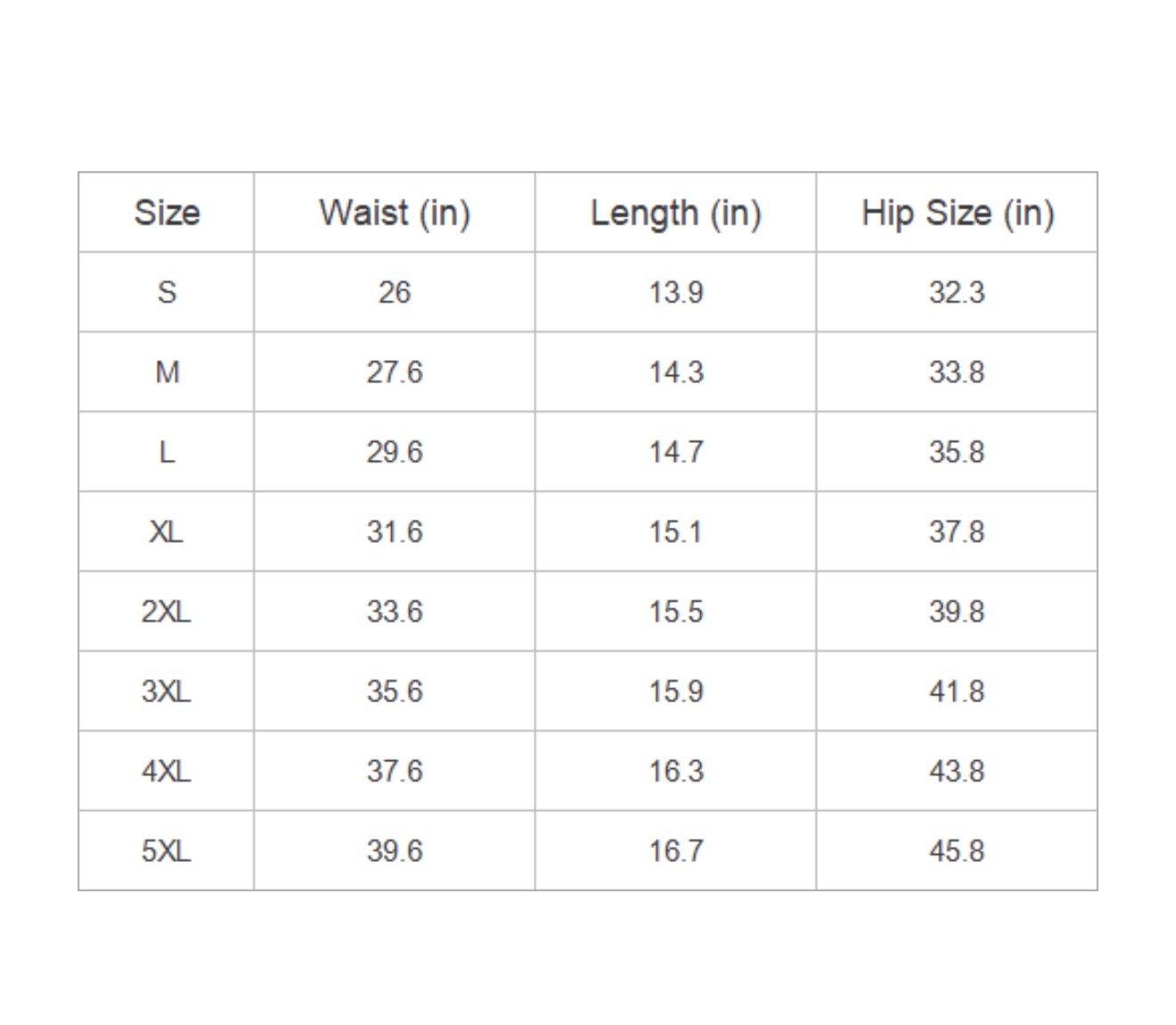Select the L size cell
Image resolution: width=1176 pixels, height=1025 pixels.
(167, 452)
